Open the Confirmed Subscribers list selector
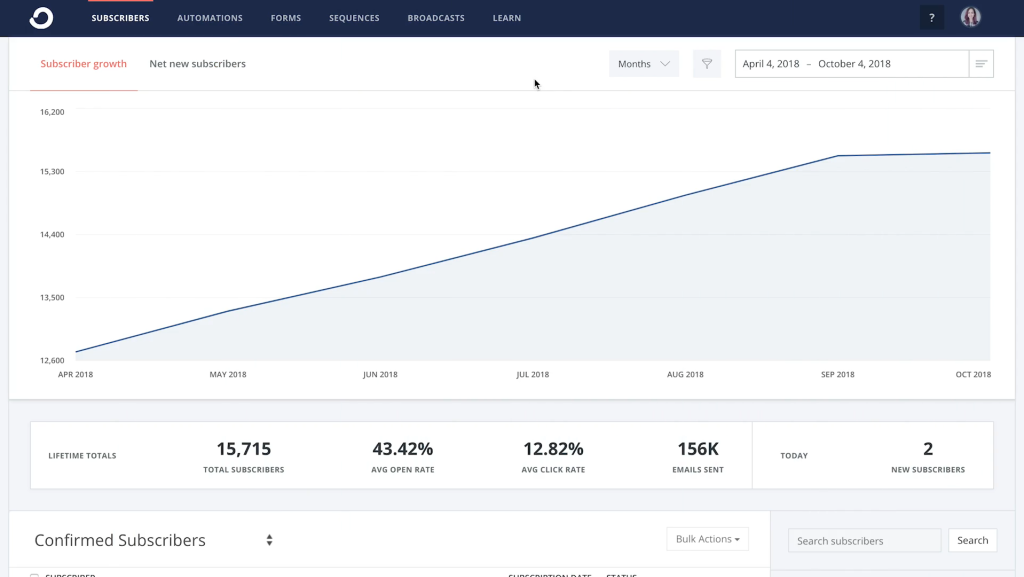 click(x=120, y=540)
